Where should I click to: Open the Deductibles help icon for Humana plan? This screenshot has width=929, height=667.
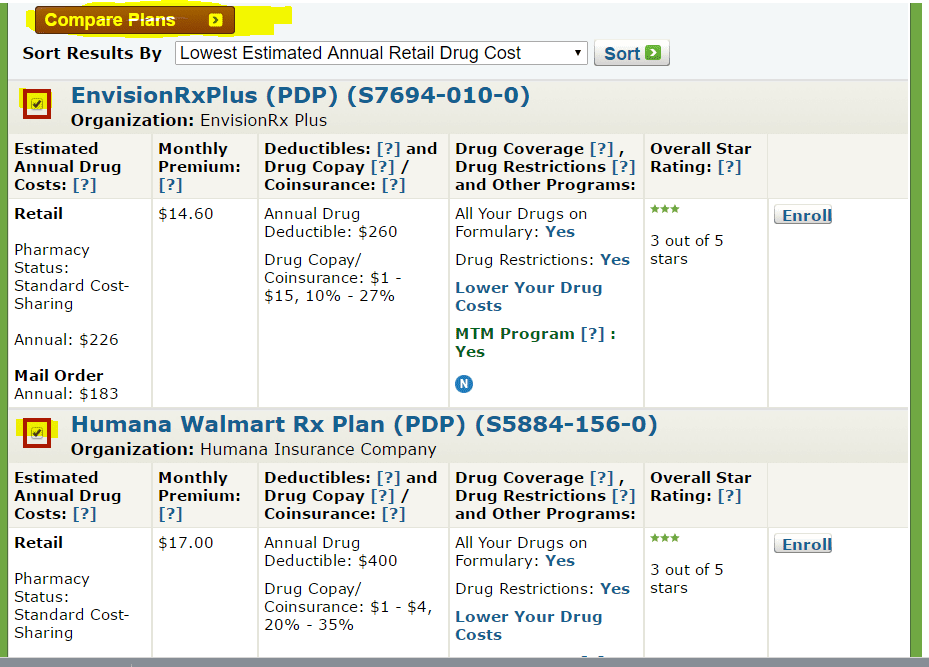point(390,477)
